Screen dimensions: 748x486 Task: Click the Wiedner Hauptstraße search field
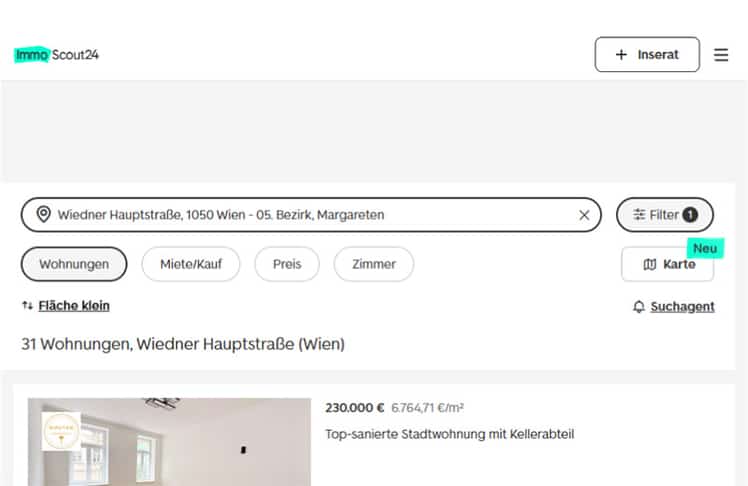coord(311,215)
